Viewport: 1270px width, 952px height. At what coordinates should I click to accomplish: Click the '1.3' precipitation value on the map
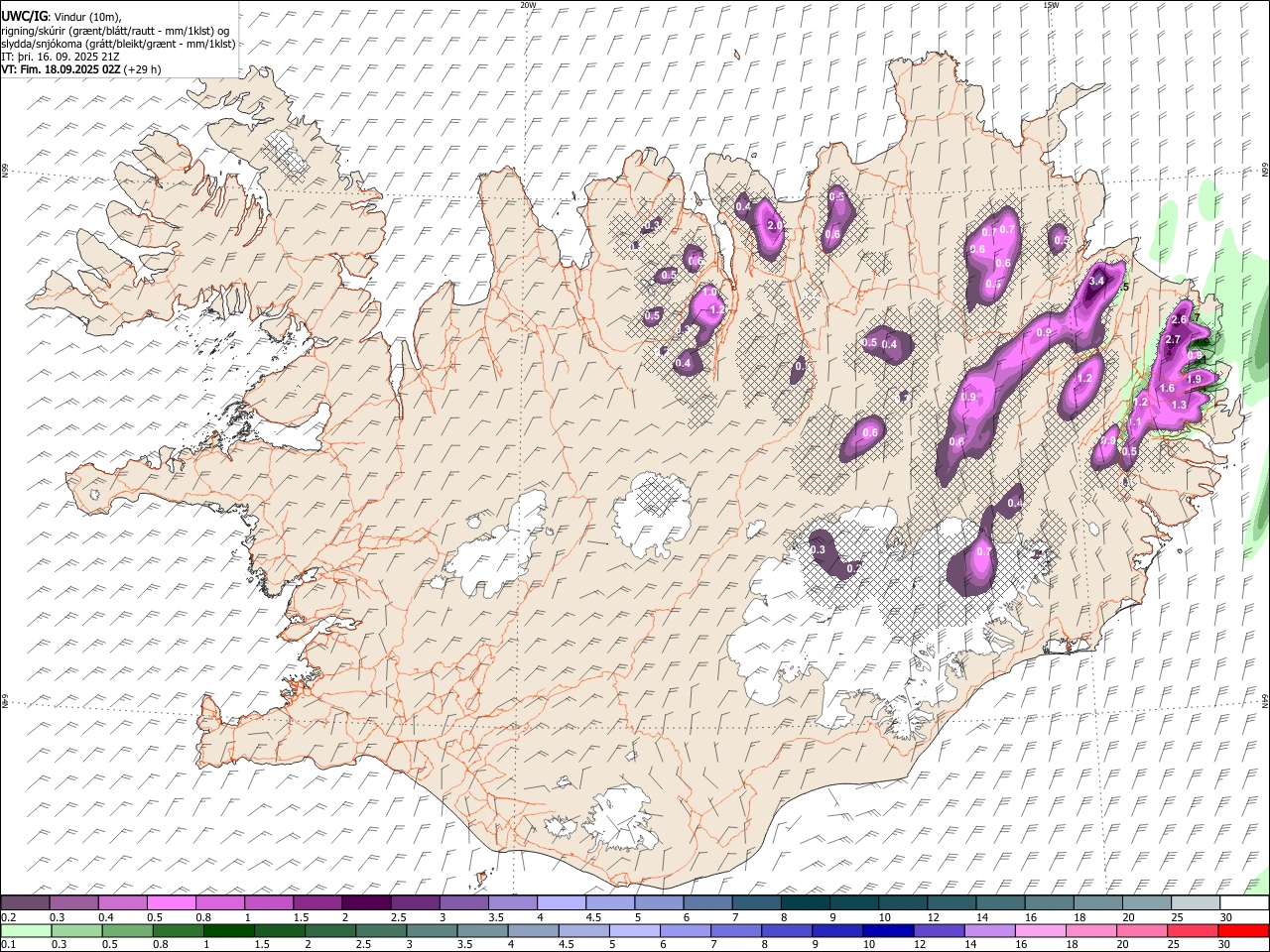point(1179,405)
